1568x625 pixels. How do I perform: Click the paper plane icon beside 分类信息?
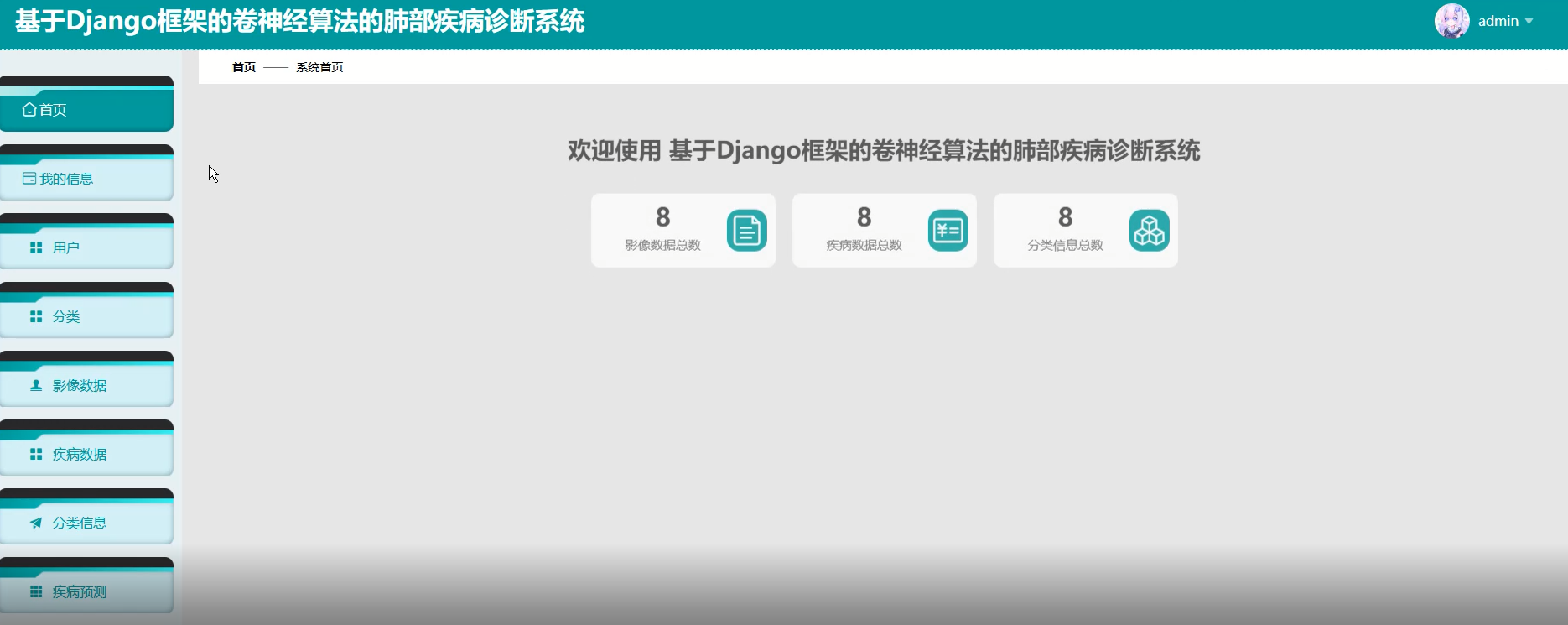click(36, 523)
